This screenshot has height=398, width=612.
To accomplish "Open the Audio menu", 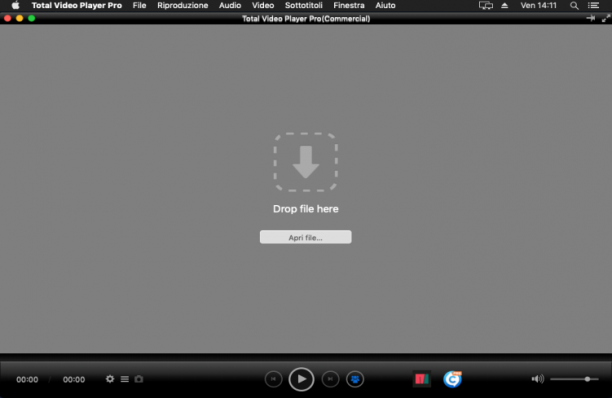I will point(230,5).
